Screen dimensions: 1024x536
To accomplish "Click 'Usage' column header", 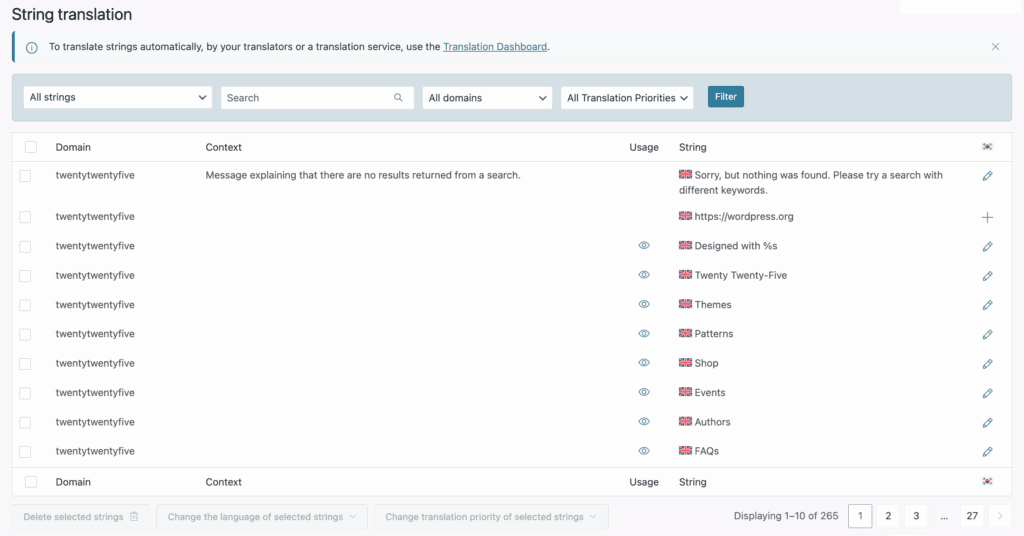I will point(644,147).
